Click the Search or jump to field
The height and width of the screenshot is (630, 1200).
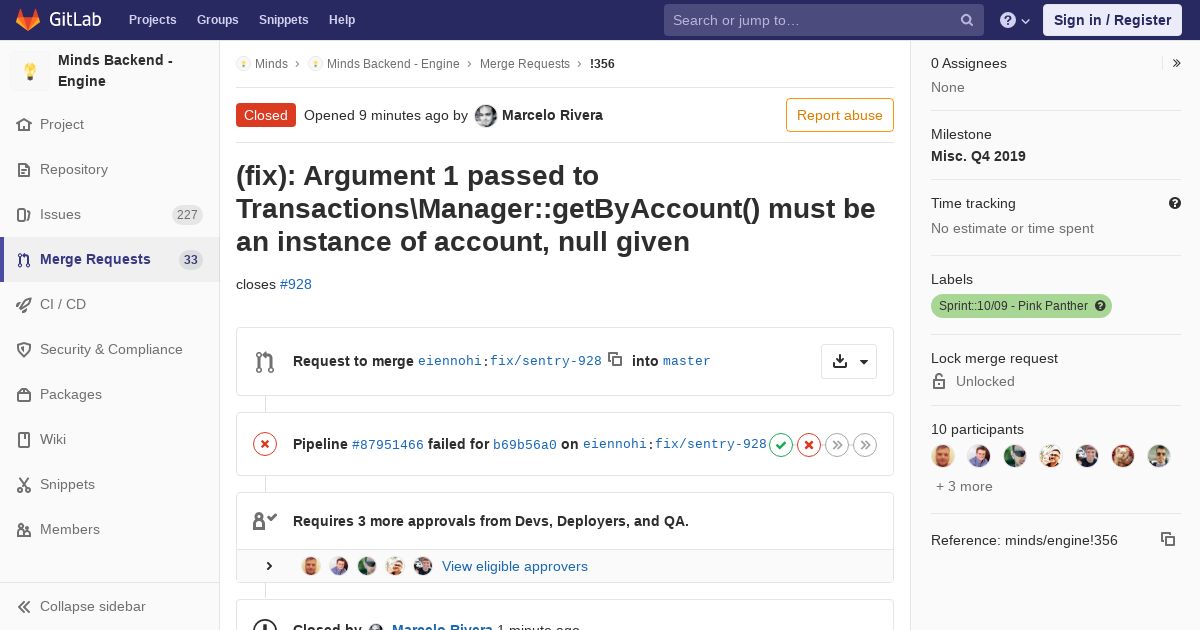(x=824, y=20)
